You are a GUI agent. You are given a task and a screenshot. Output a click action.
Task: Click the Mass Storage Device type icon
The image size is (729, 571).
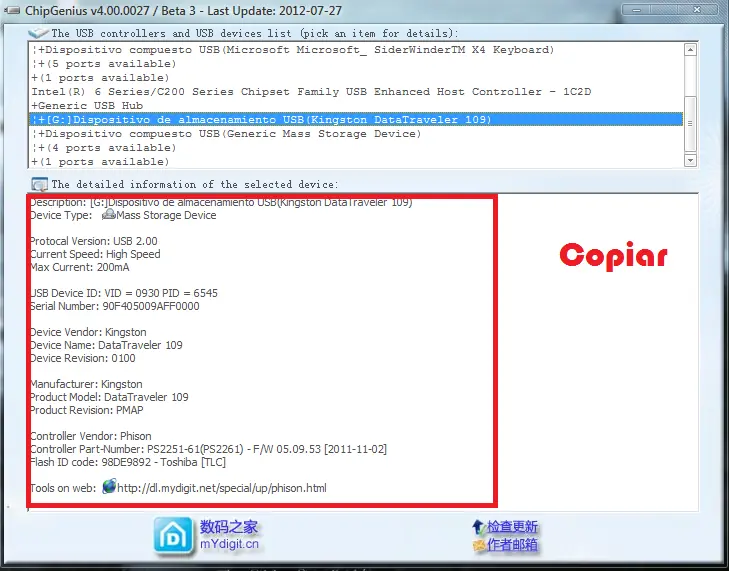click(109, 214)
